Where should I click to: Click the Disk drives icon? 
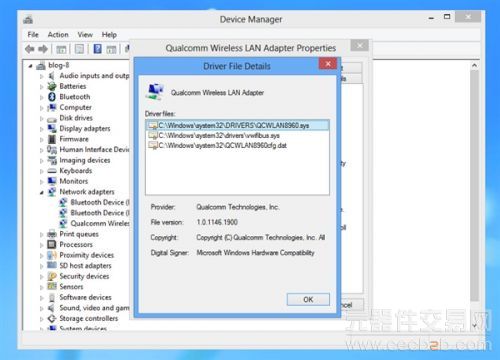pos(52,119)
